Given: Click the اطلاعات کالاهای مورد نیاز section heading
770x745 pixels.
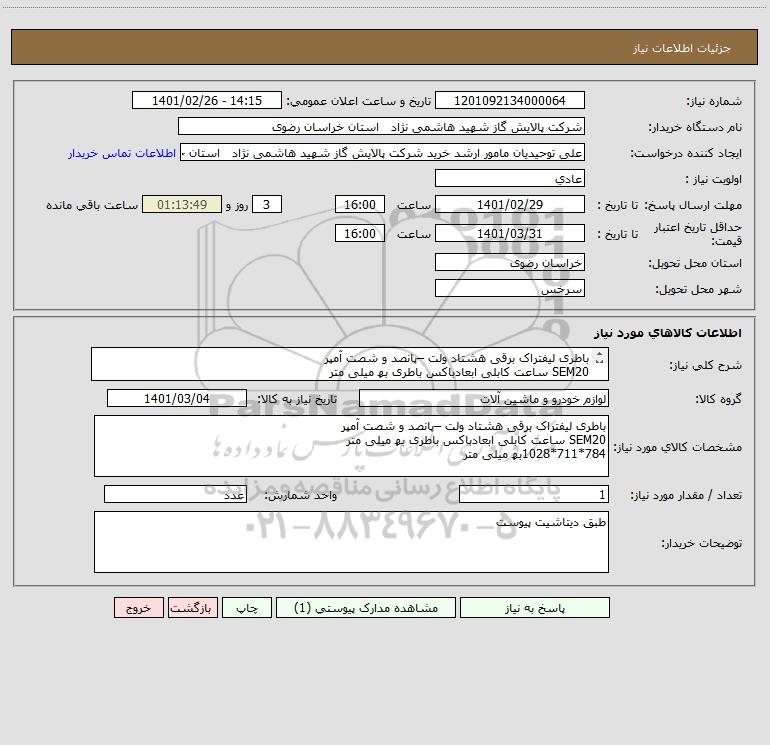Looking at the screenshot, I should 668,333.
